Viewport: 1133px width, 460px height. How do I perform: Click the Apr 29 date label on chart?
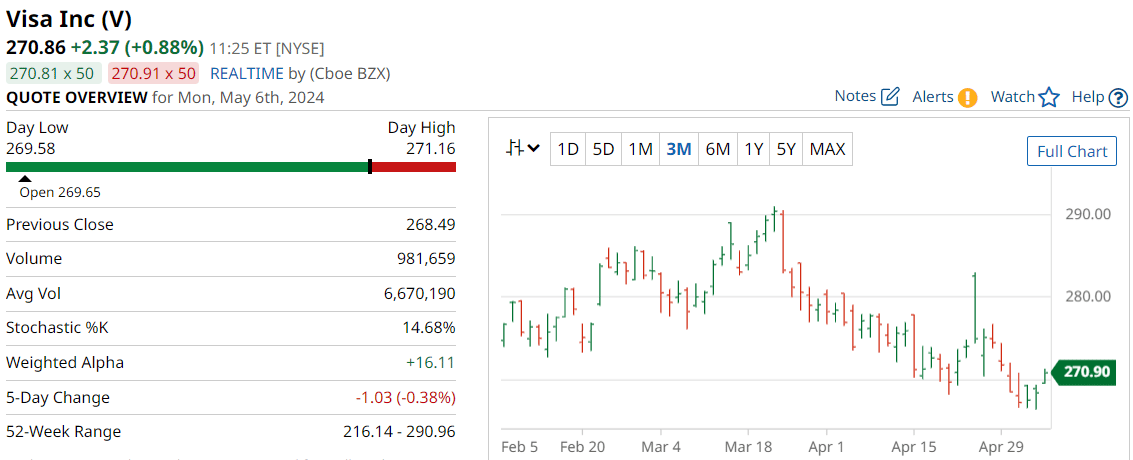point(1001,446)
